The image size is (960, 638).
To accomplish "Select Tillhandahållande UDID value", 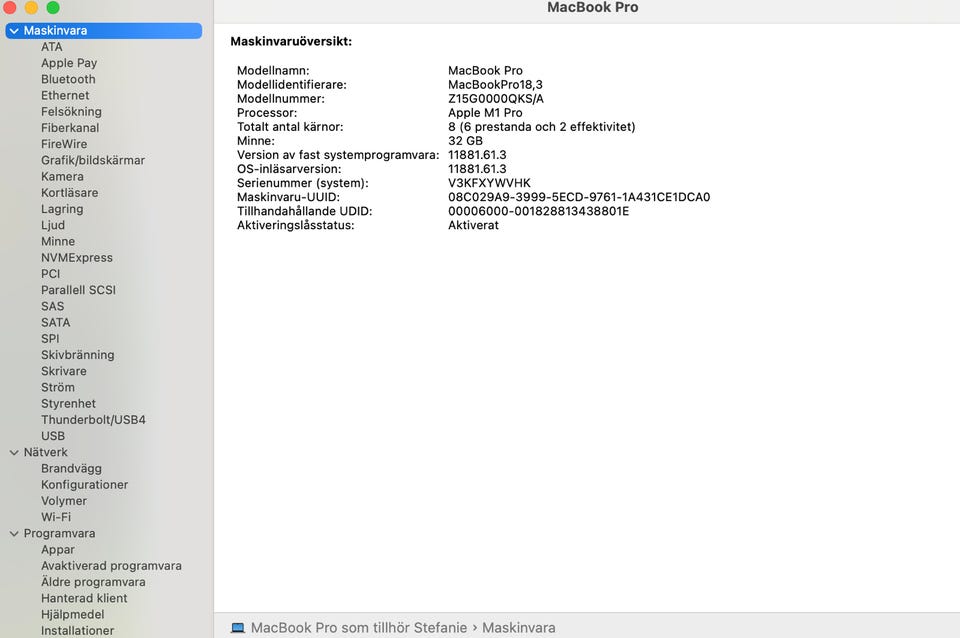I will click(538, 211).
